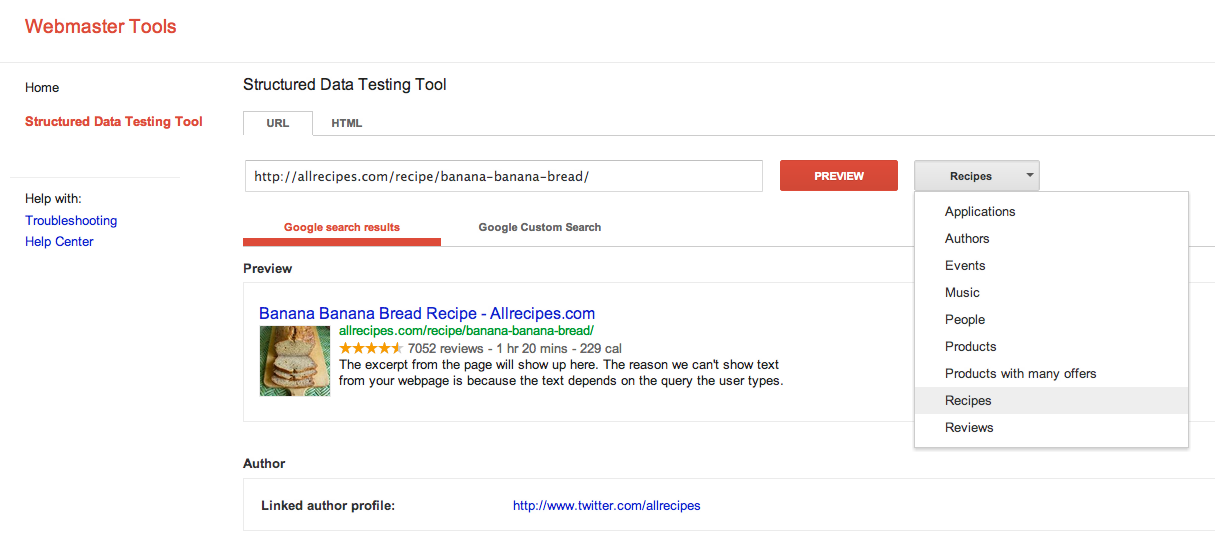
Task: Collapse the Recipes dropdown button
Action: coord(976,176)
